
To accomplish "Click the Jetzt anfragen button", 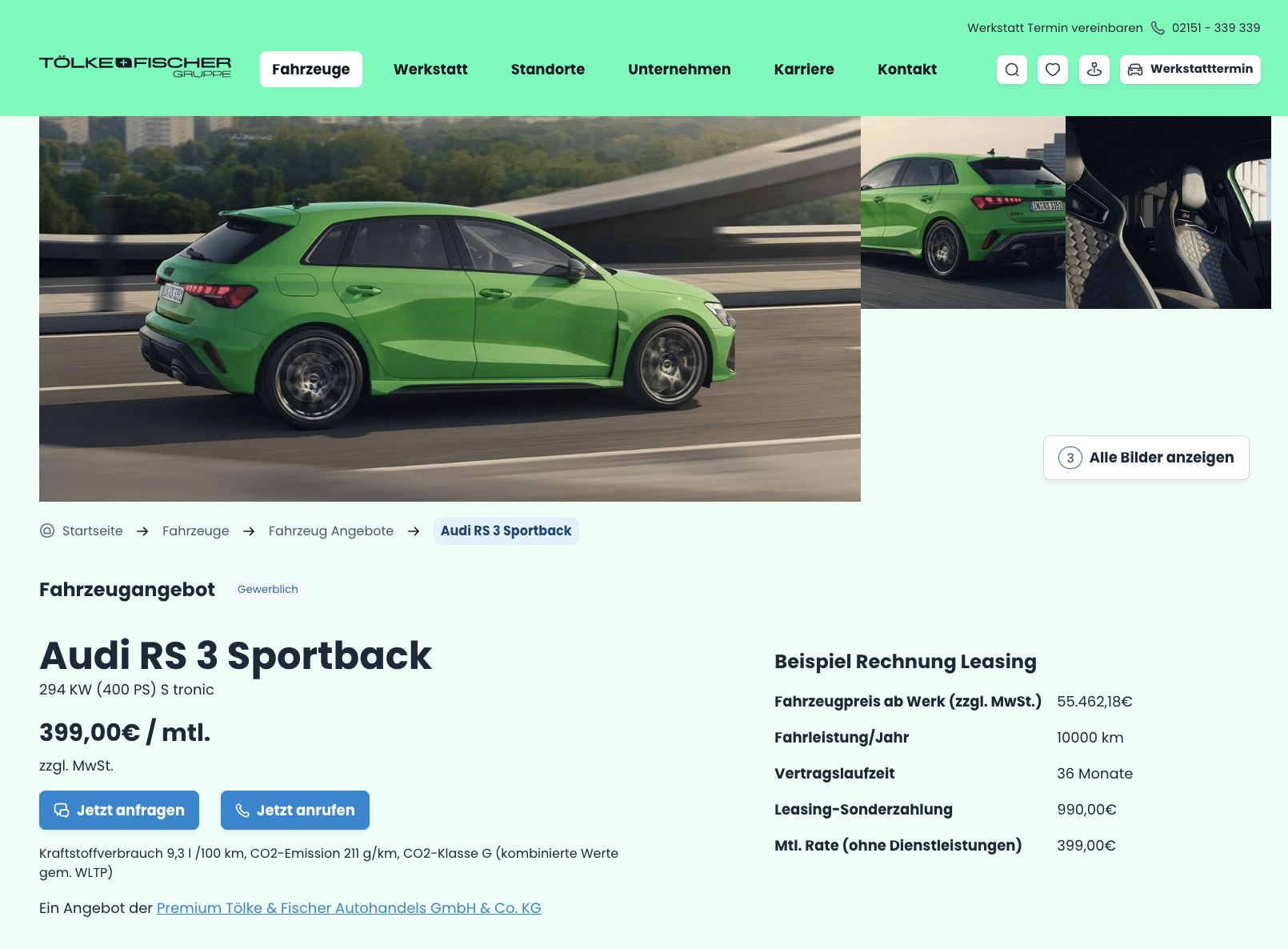I will point(119,811).
